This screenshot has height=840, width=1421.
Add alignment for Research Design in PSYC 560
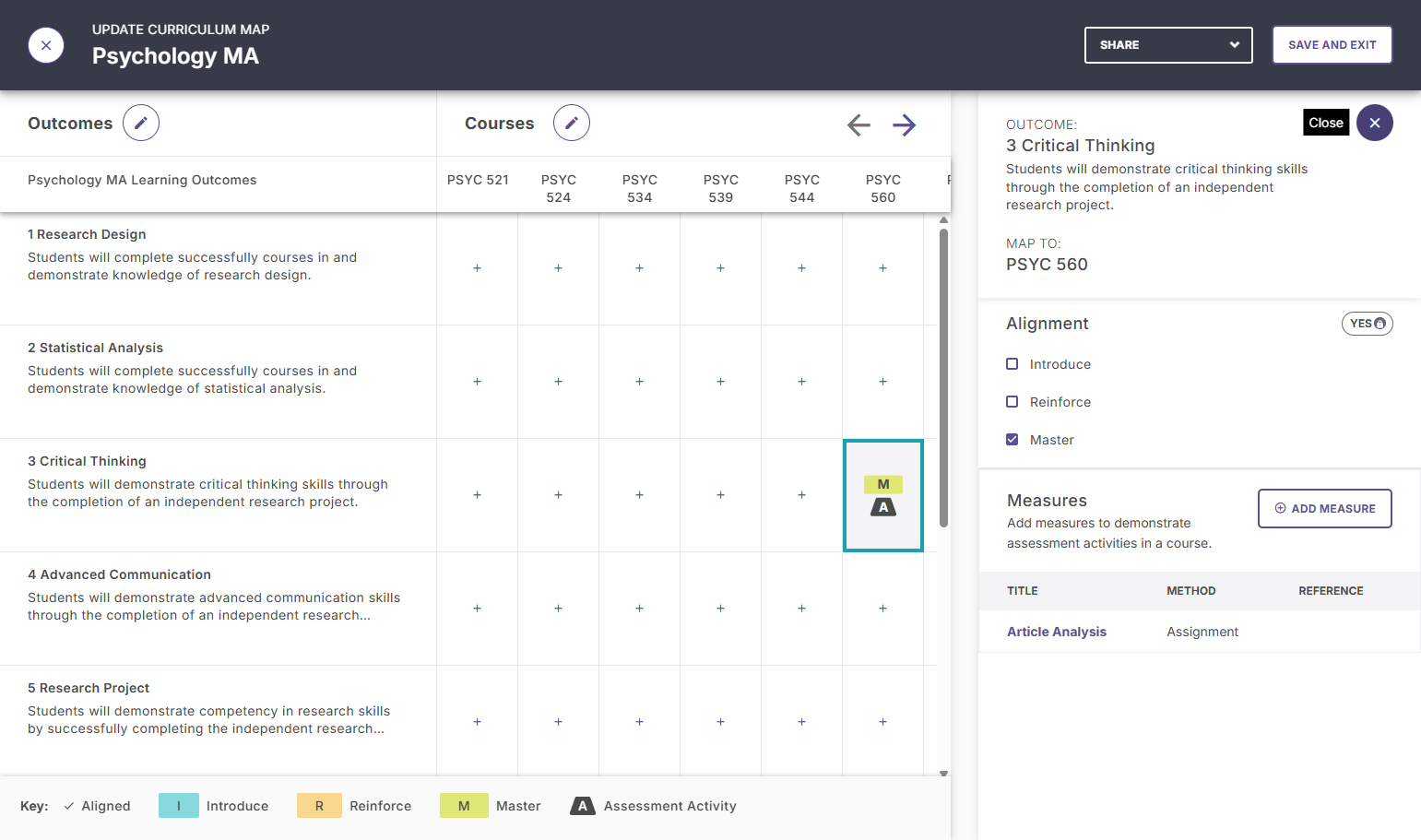(882, 268)
